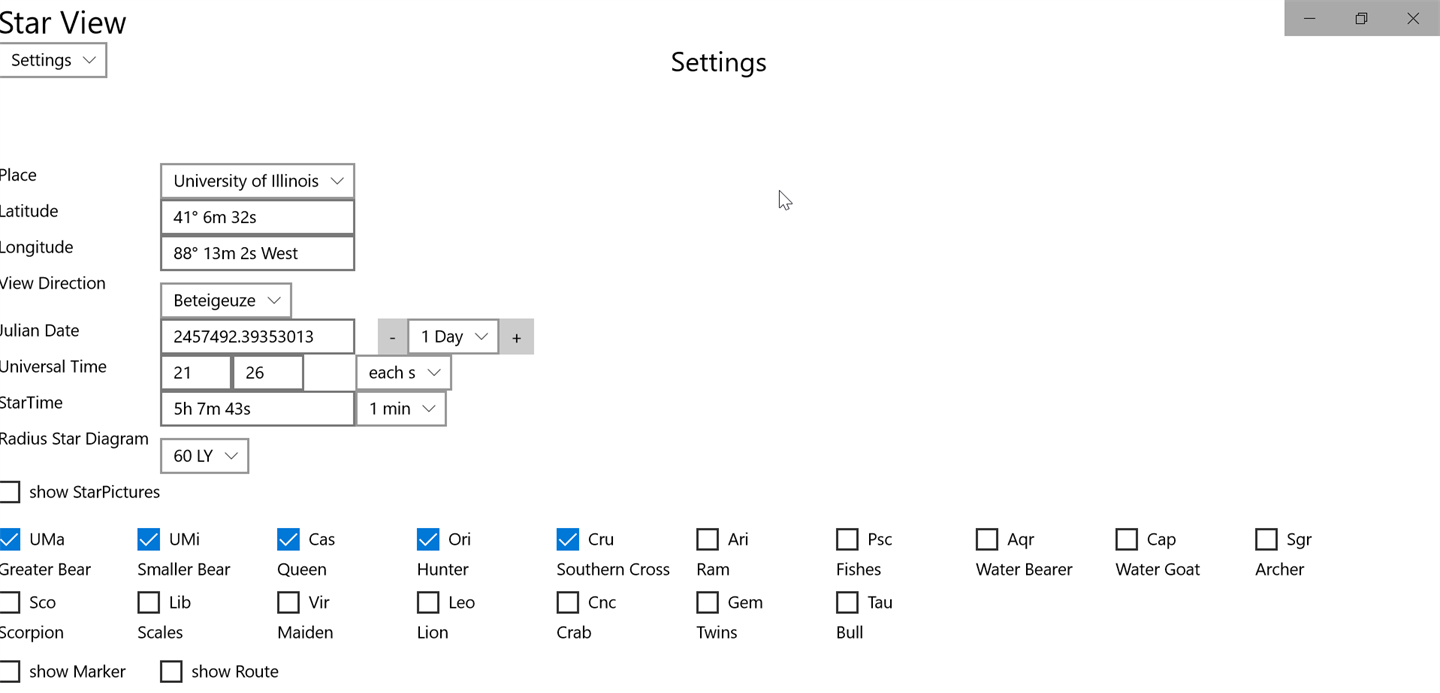Click the Universal Time hours field
1440x693 pixels.
[x=196, y=373]
